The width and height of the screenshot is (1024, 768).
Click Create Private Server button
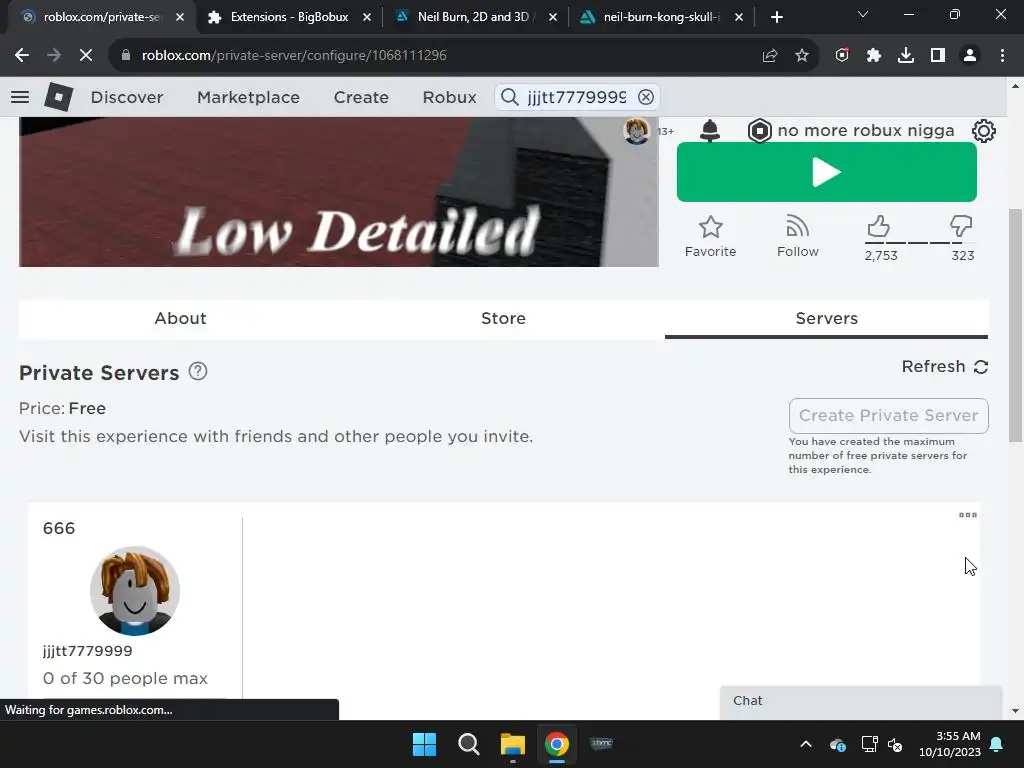click(x=888, y=415)
